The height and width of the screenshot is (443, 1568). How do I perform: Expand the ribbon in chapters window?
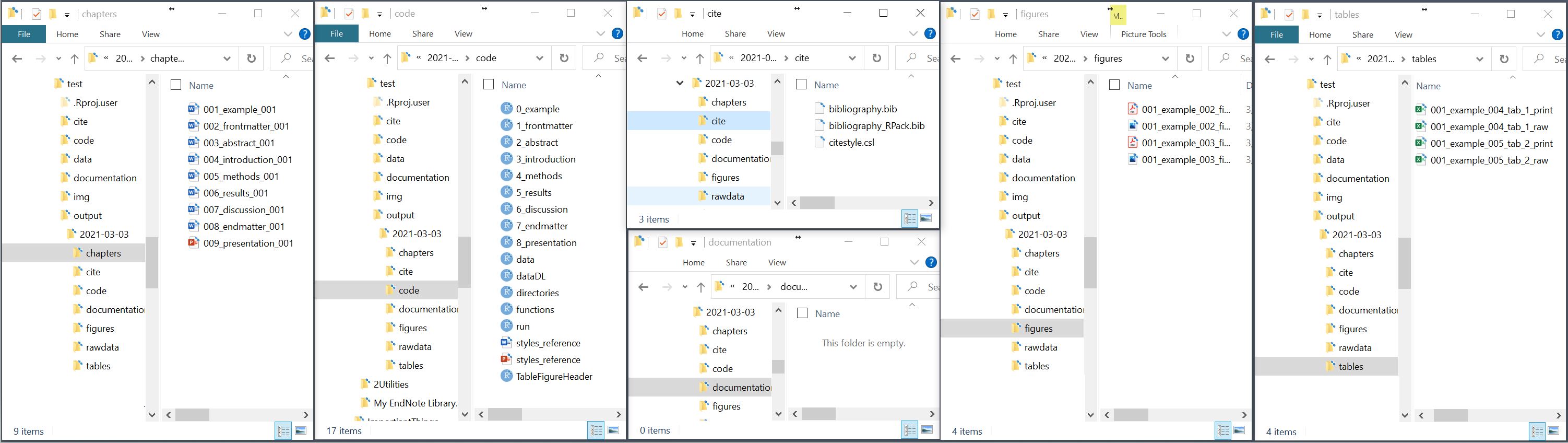[x=288, y=34]
